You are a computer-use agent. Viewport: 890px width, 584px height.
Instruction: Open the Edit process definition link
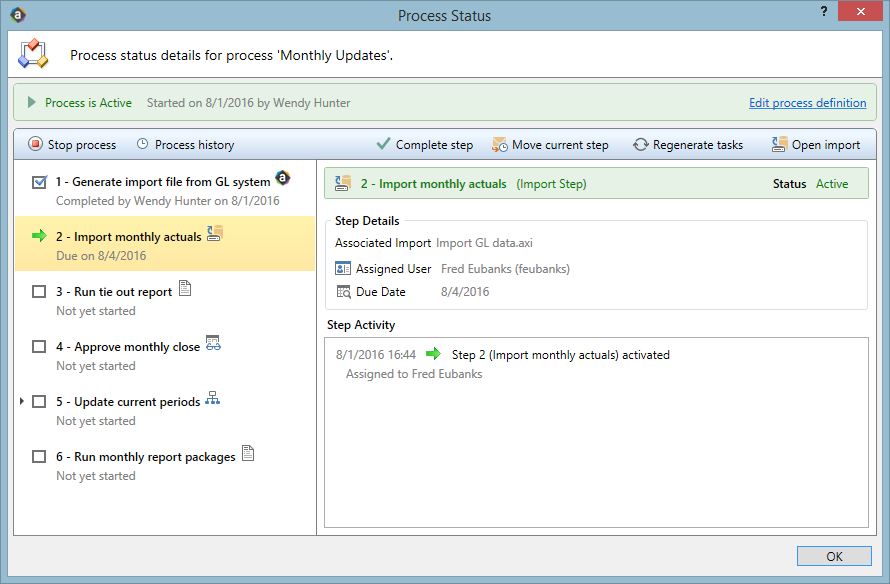(807, 103)
